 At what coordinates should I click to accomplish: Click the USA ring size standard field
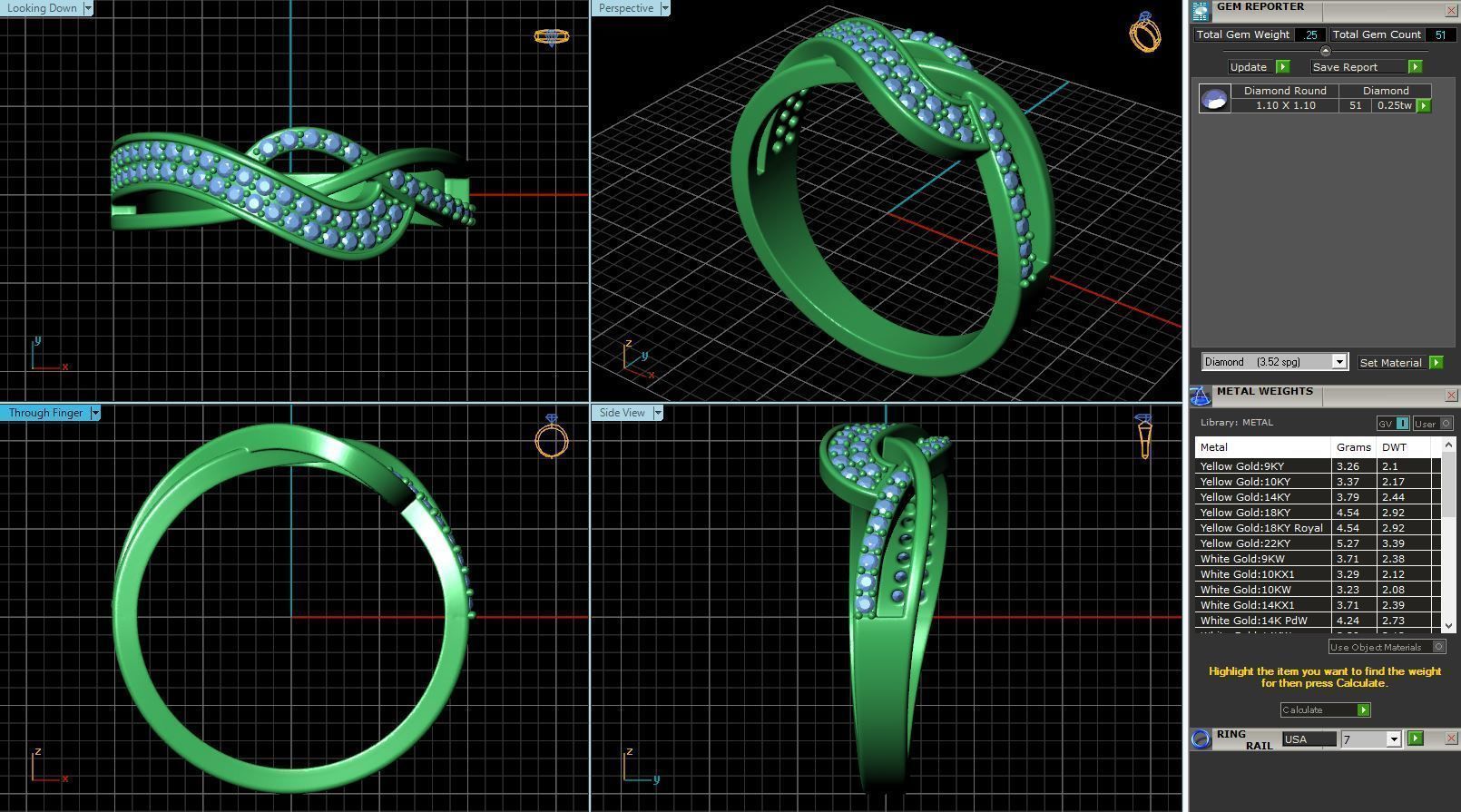(x=1309, y=739)
